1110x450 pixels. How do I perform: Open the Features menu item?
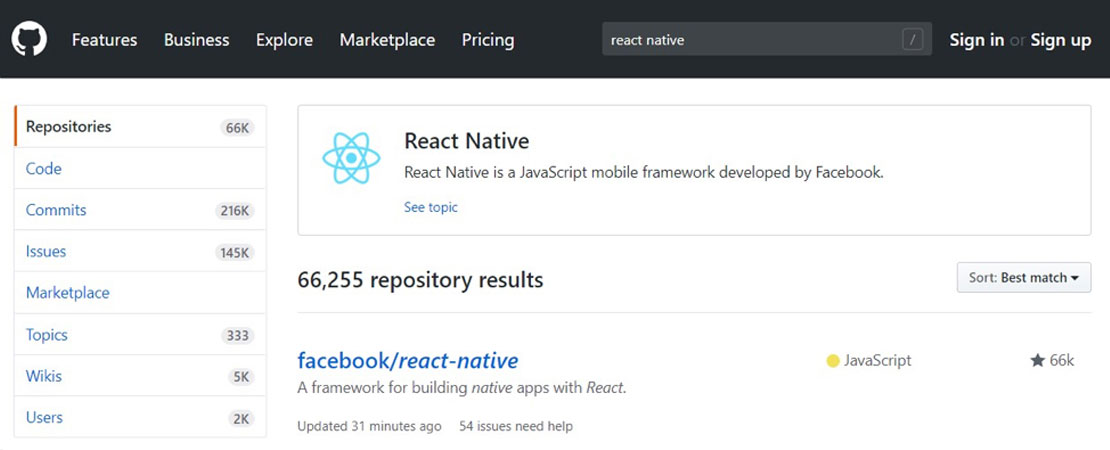[x=105, y=40]
